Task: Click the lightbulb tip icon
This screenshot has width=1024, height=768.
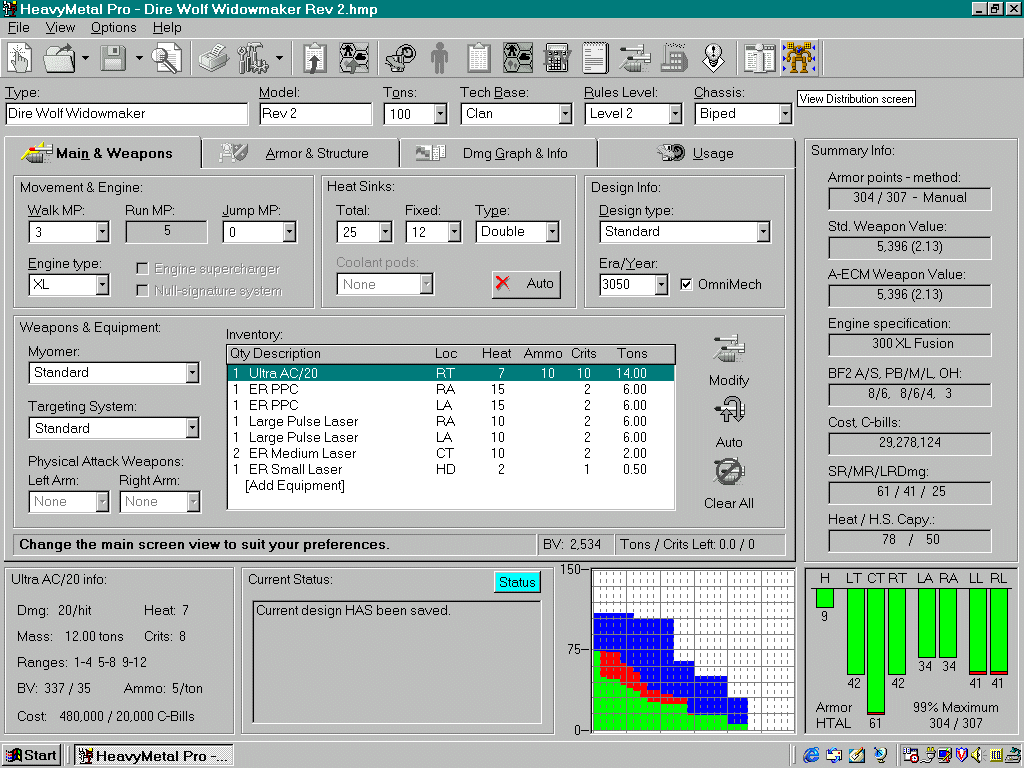Action: [x=713, y=58]
